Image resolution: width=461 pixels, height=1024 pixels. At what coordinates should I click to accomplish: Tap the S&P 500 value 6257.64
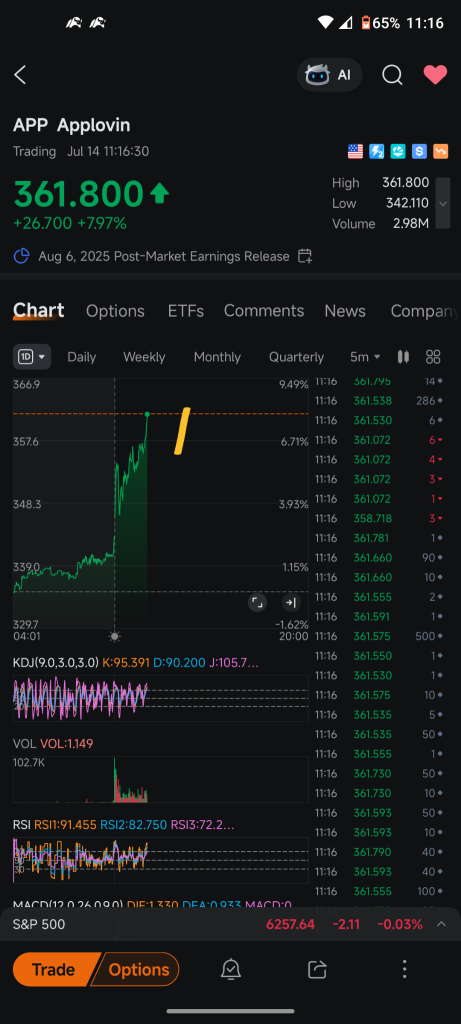290,924
